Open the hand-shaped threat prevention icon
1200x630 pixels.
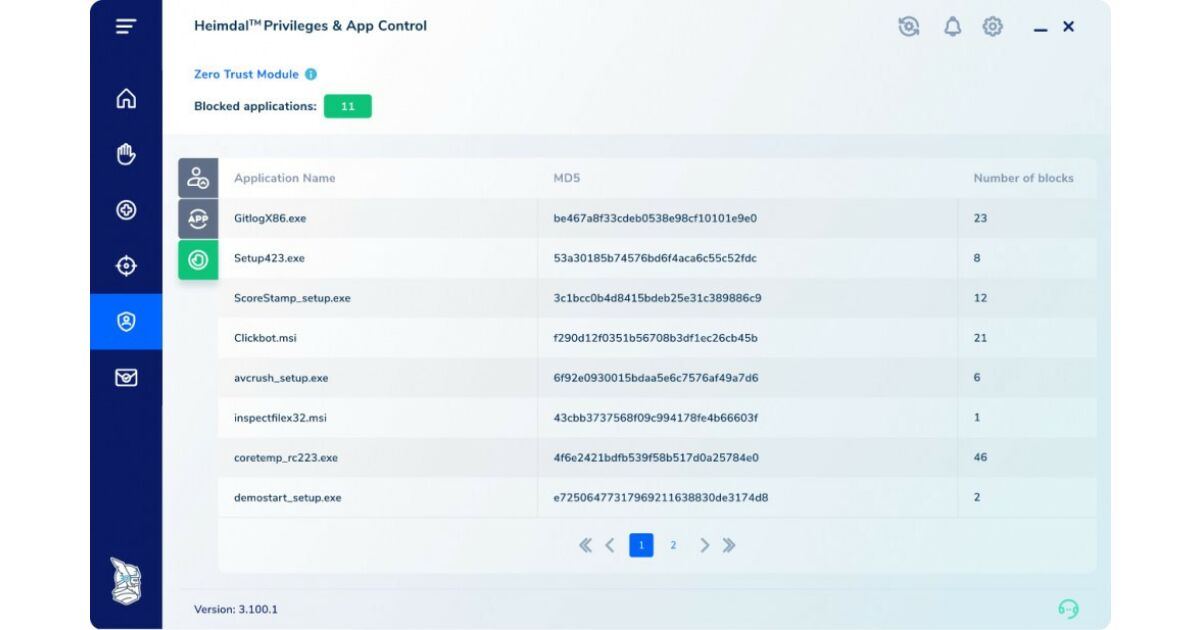(x=126, y=154)
